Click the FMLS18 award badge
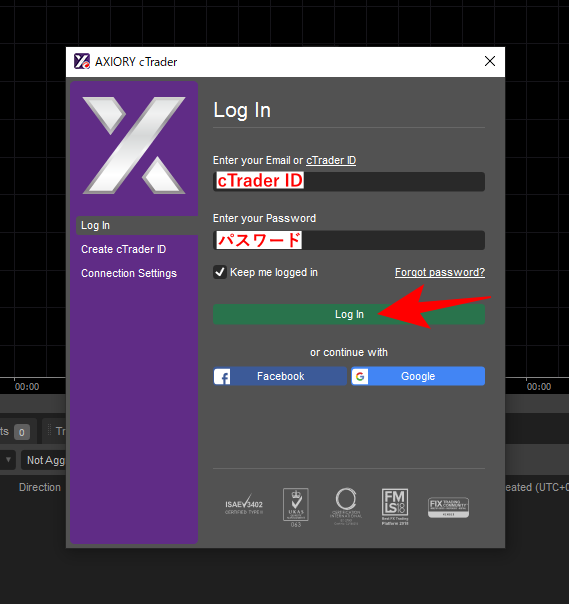 tap(395, 507)
